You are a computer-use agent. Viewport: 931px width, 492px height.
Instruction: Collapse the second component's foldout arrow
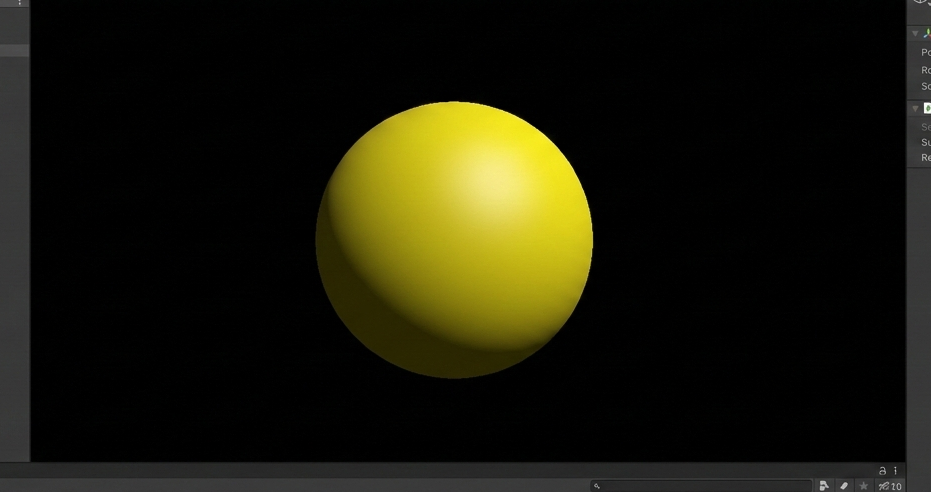915,108
